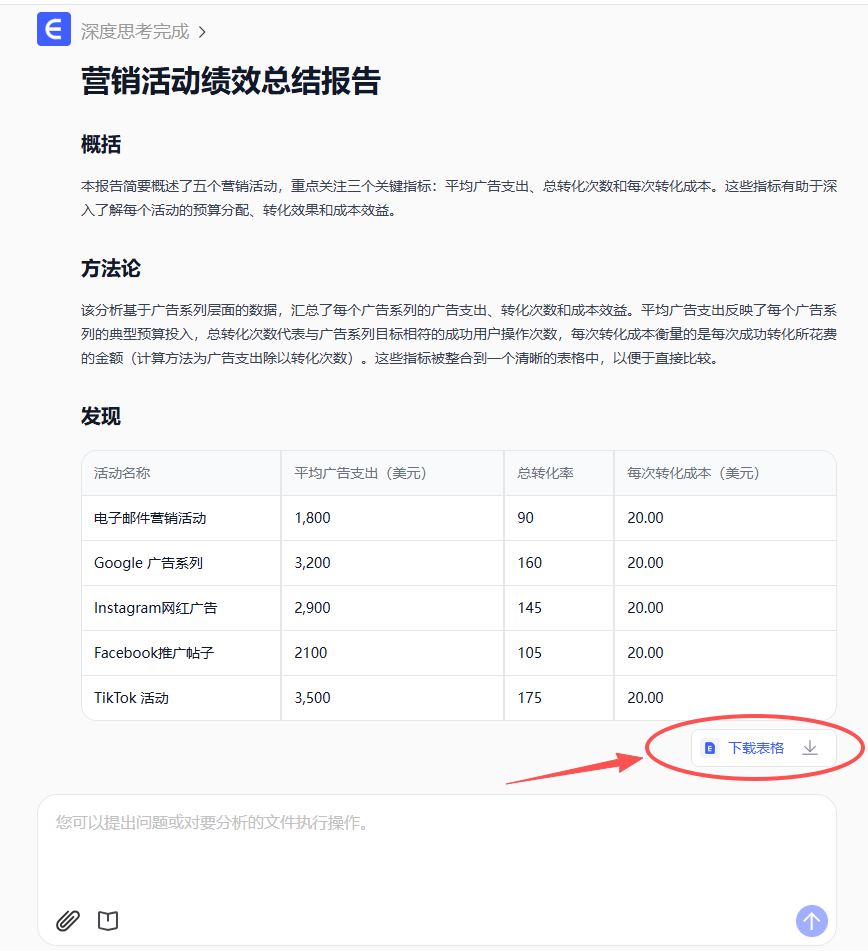Click the 每次转化成本（美元） column header
This screenshot has width=868, height=951.
pyautogui.click(x=693, y=473)
